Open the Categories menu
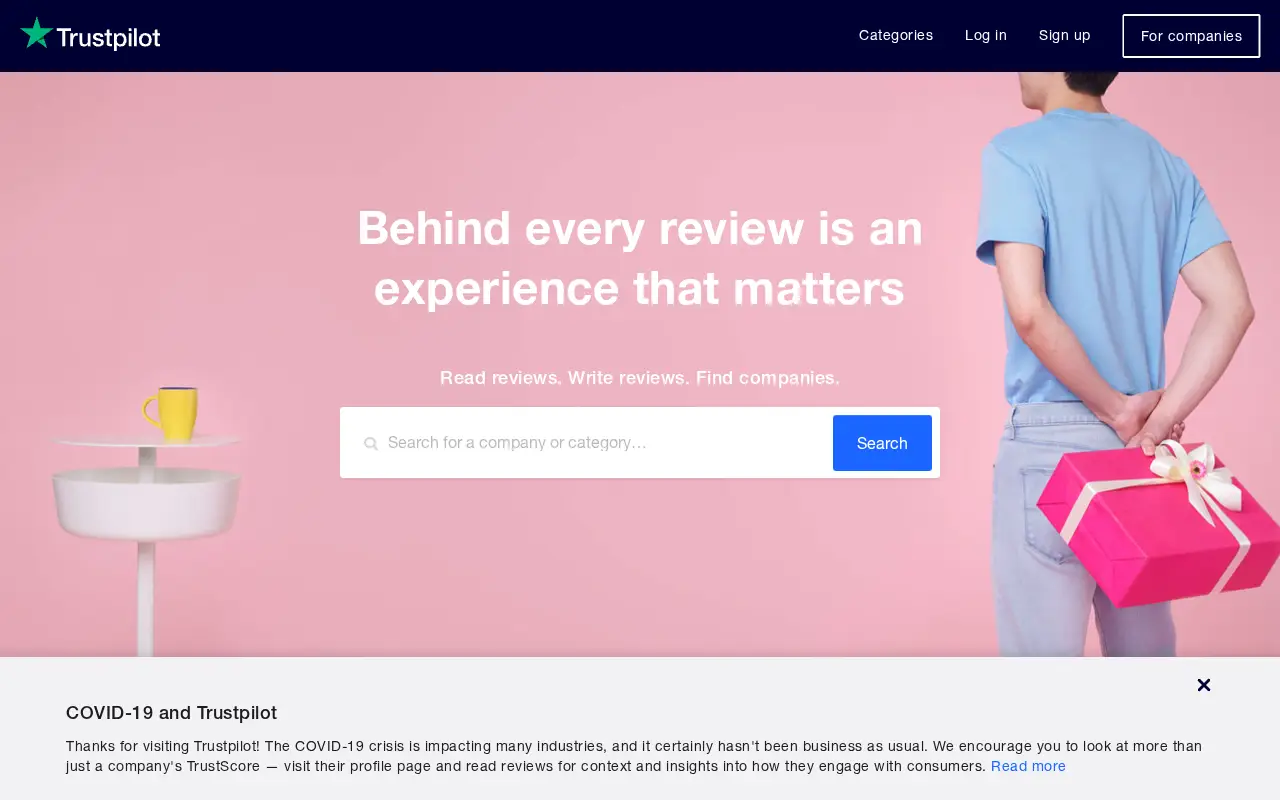The width and height of the screenshot is (1280, 800). click(x=896, y=35)
